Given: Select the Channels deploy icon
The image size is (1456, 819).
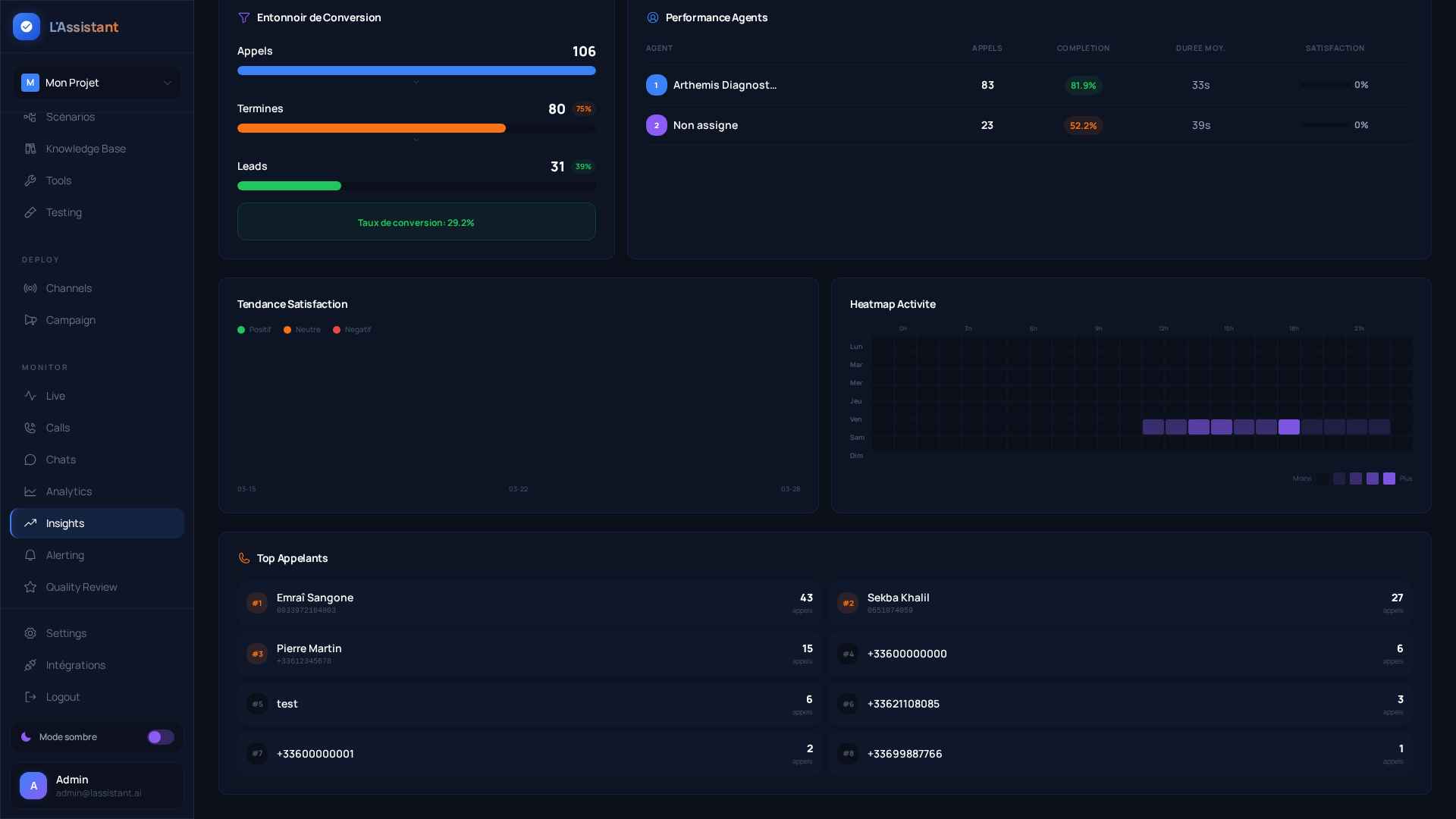Looking at the screenshot, I should [x=30, y=288].
